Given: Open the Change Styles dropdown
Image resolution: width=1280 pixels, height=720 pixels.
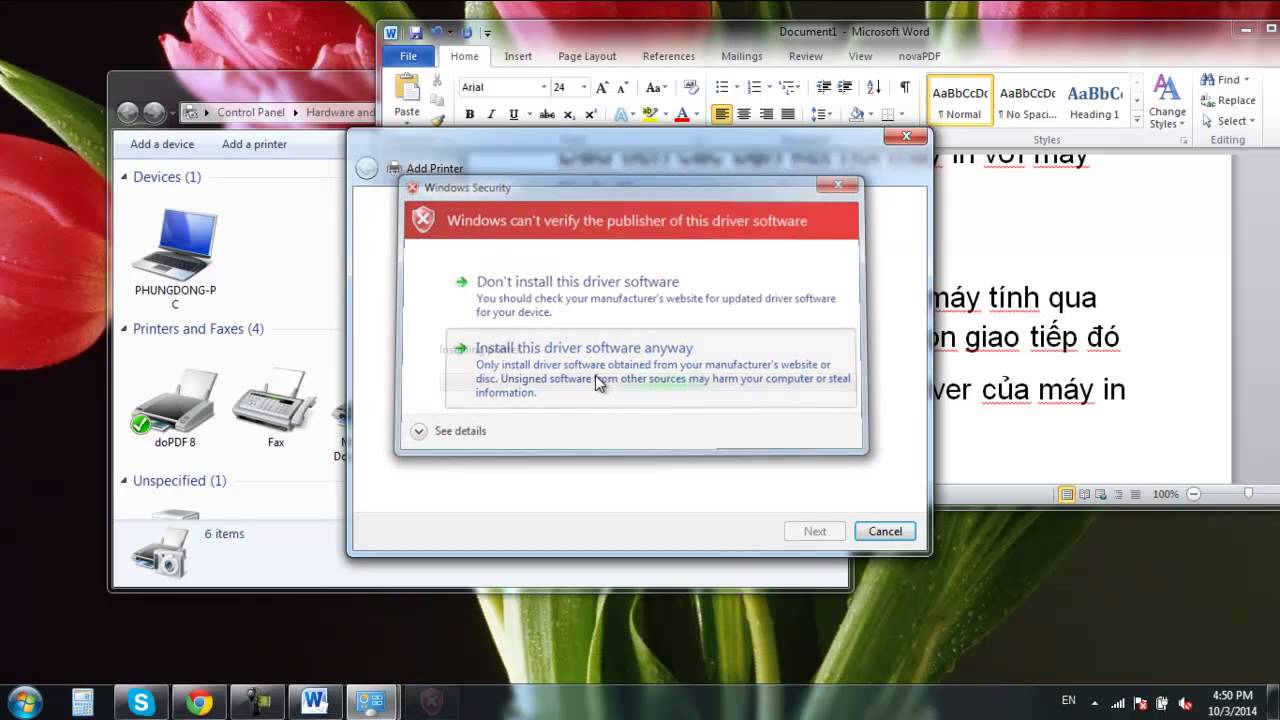Looking at the screenshot, I should click(x=1167, y=102).
